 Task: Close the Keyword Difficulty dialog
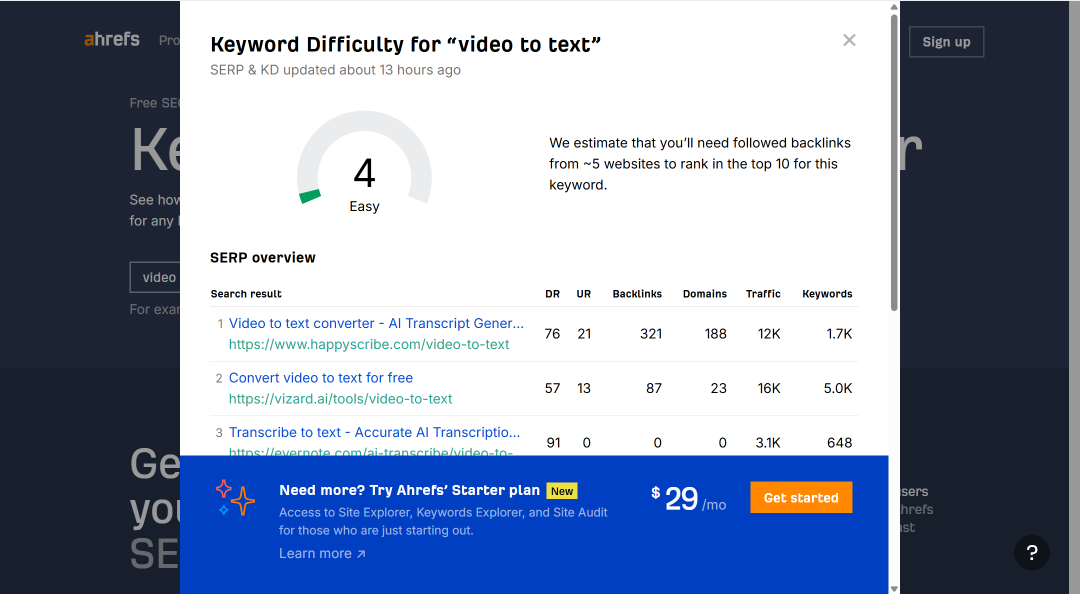[x=849, y=40]
